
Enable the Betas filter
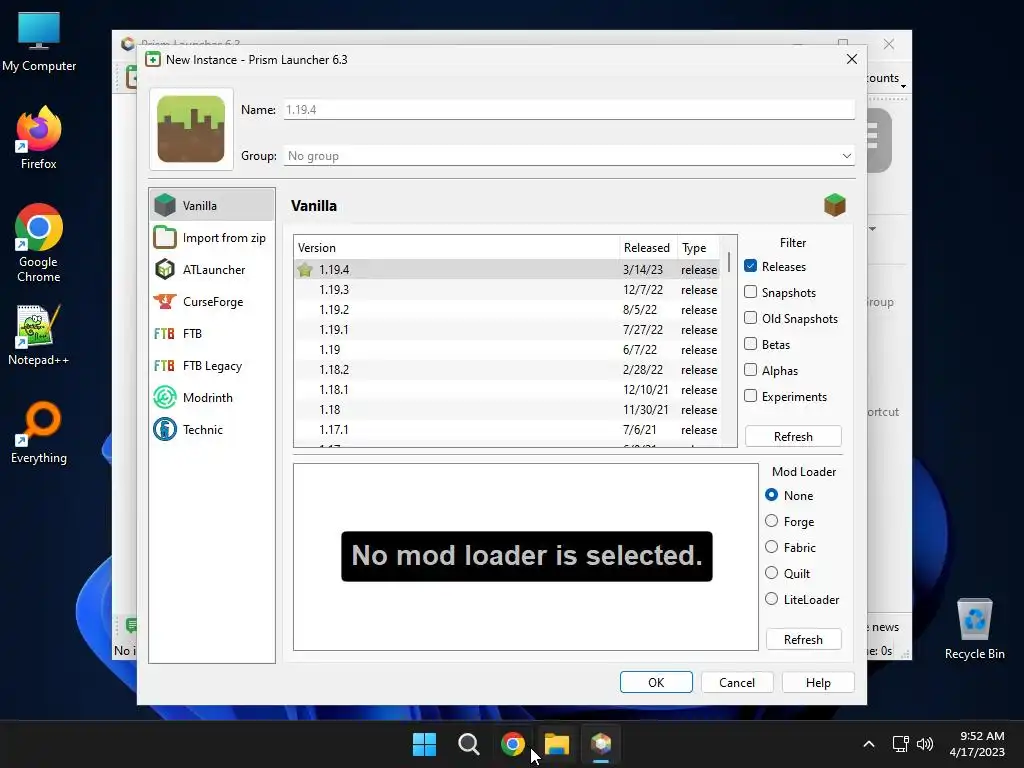[x=750, y=344]
